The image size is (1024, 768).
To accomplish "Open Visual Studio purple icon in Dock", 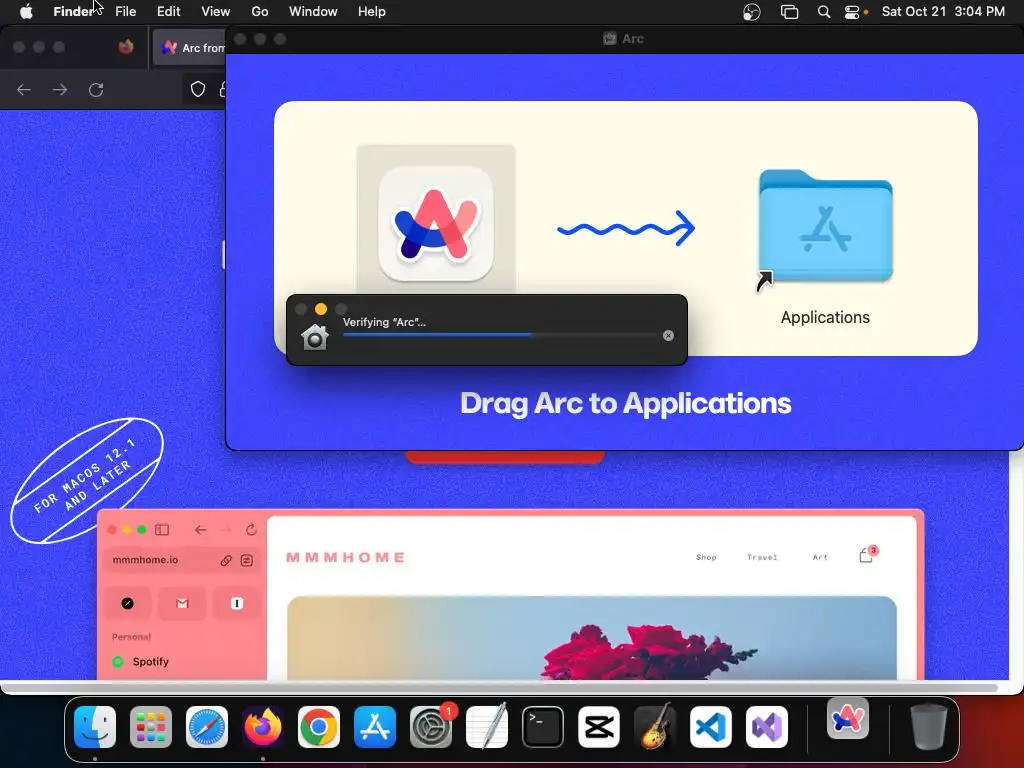I will click(767, 727).
